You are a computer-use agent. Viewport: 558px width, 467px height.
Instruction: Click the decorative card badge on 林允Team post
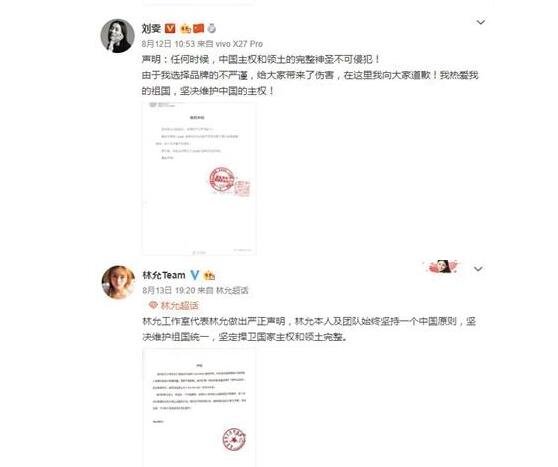click(441, 266)
